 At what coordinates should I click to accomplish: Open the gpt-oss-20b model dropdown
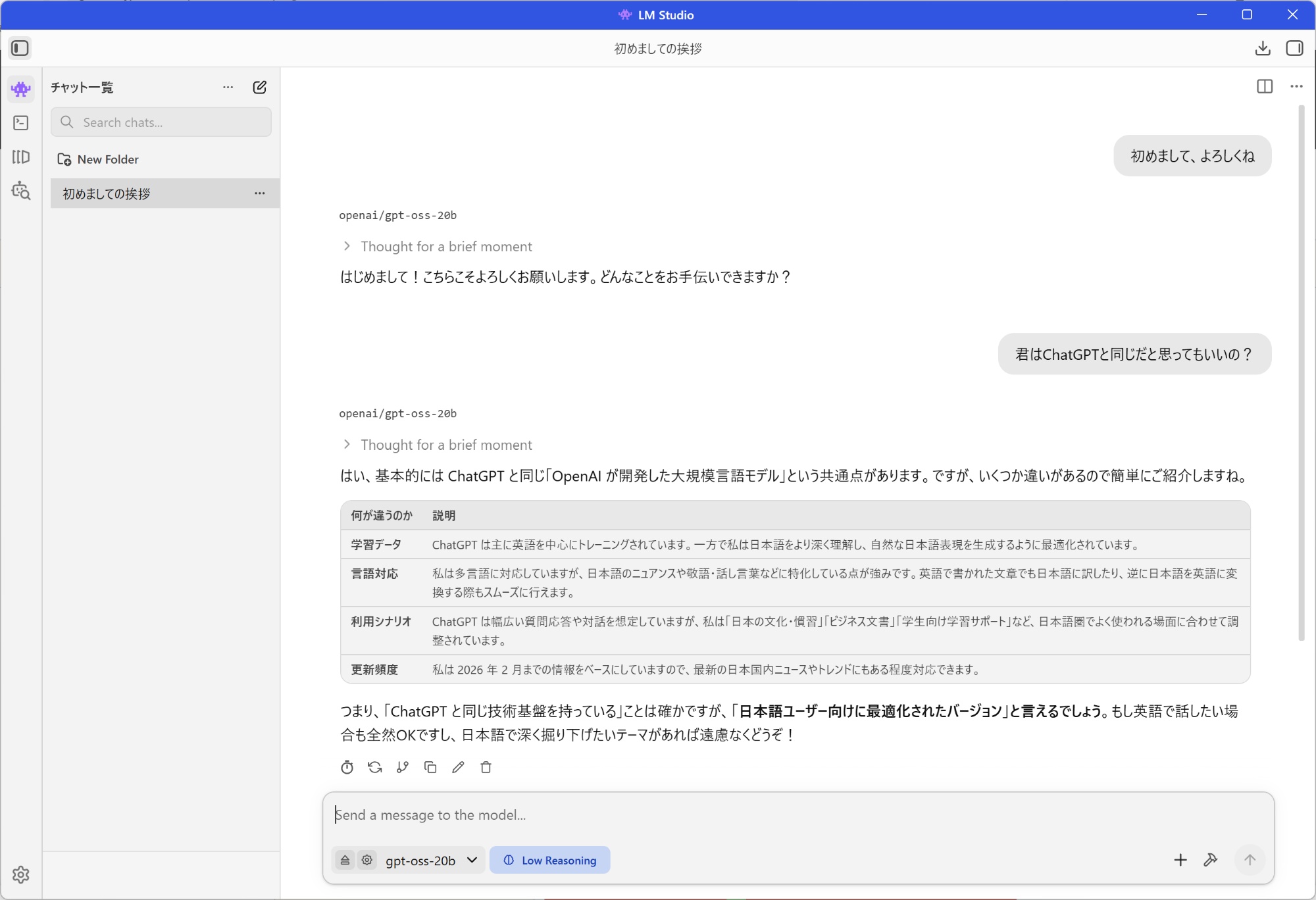click(431, 860)
